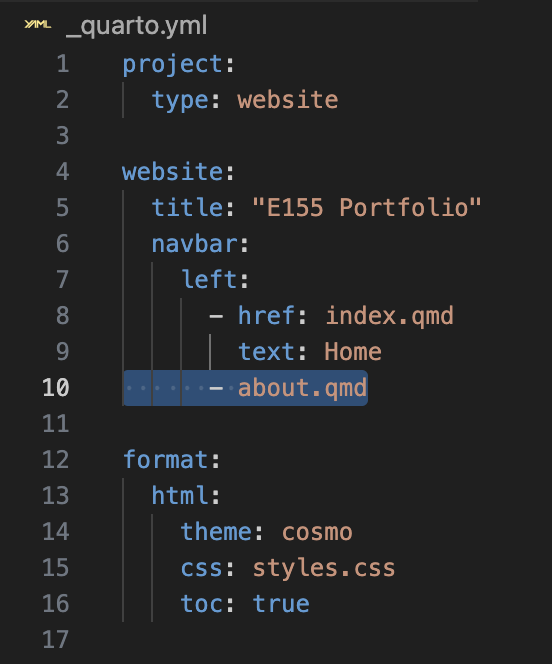Screen dimensions: 552x664
Task: Click the highlighted about.qmd entry
Action: coord(302,388)
